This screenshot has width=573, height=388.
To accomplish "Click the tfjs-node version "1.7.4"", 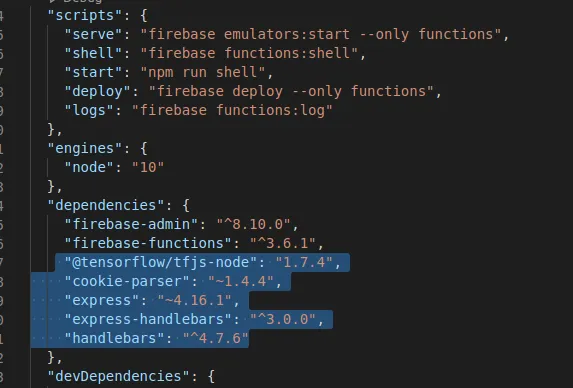I will coord(304,262).
